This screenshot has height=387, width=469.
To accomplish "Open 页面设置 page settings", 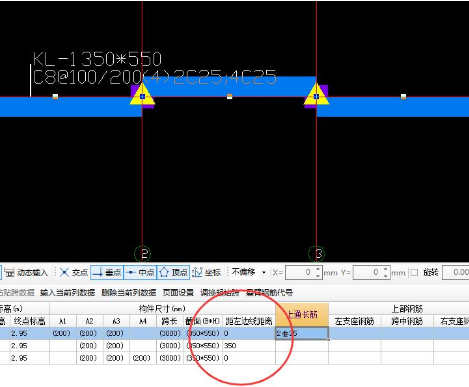I will [178, 293].
